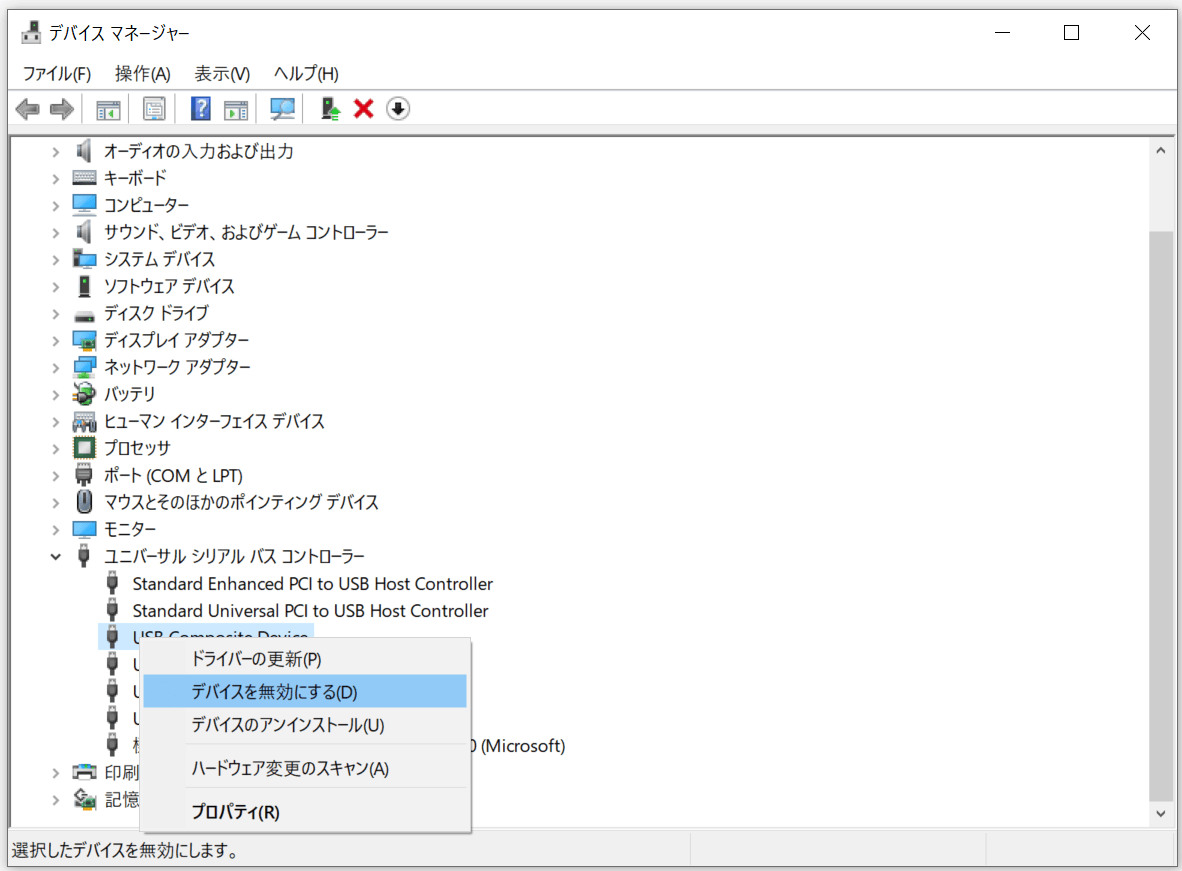Click the USB icon beside Standard Enhanced PCI controller

click(112, 583)
